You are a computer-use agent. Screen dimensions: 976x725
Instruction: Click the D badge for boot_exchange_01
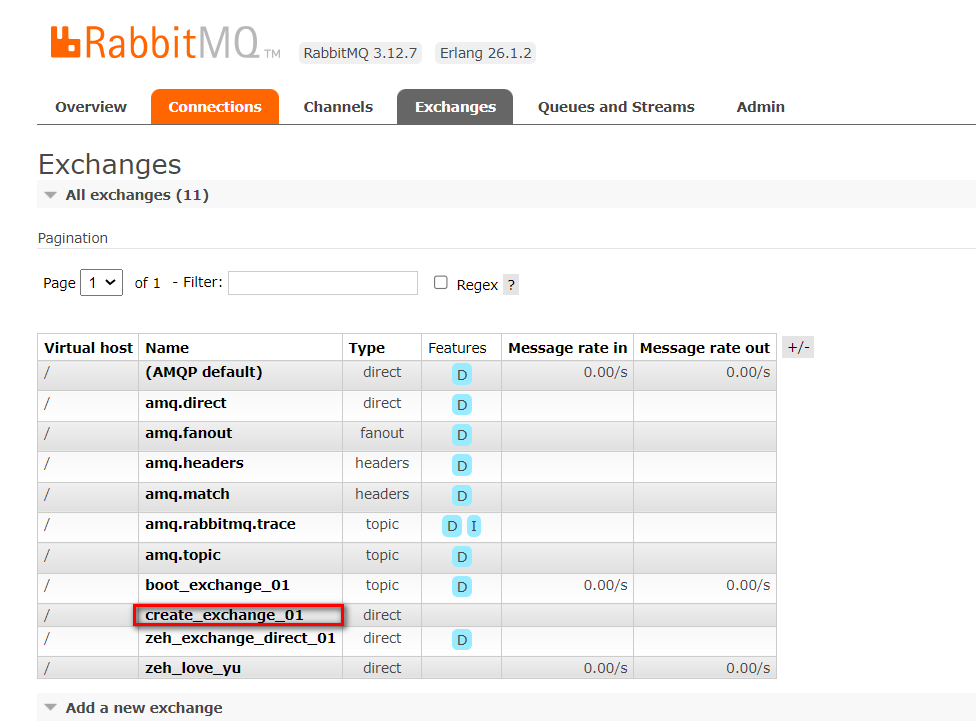click(x=462, y=587)
